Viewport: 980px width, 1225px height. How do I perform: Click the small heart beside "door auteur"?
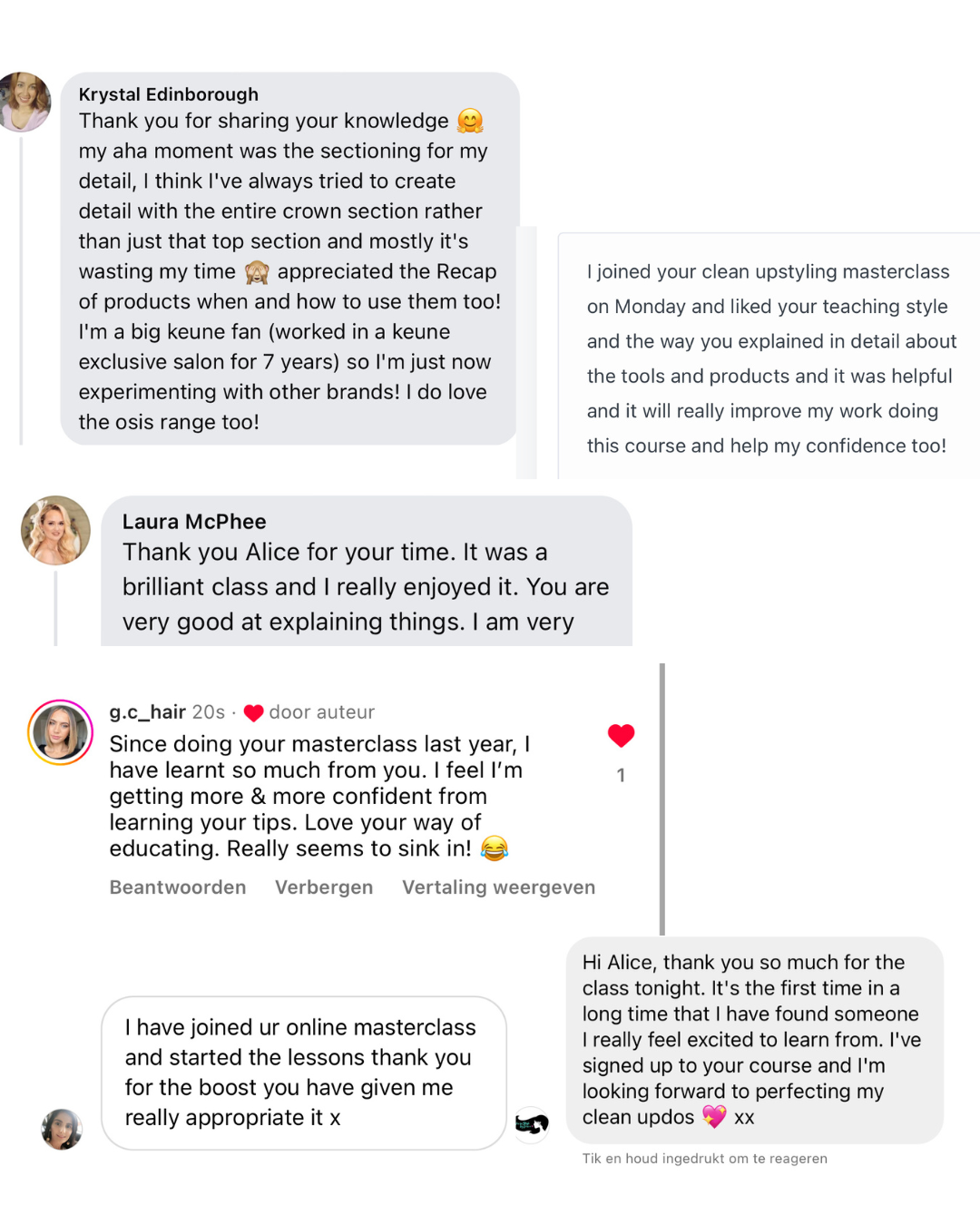click(x=253, y=713)
